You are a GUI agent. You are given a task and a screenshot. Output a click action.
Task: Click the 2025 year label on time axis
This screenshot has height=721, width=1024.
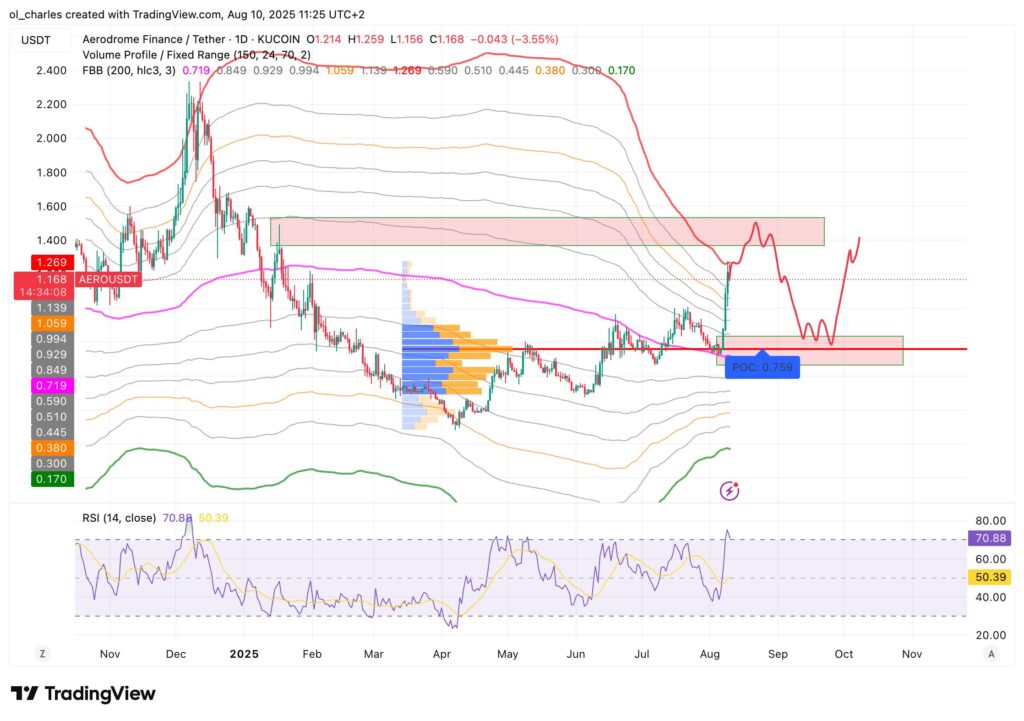tap(243, 654)
